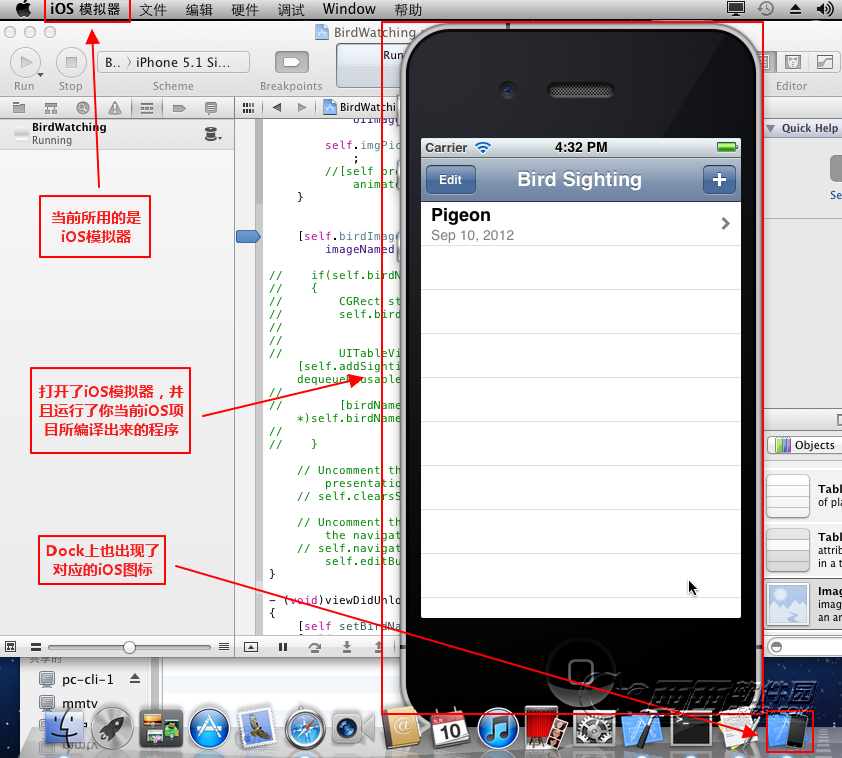Open the search navigator
Image resolution: width=842 pixels, height=758 pixels.
click(83, 108)
